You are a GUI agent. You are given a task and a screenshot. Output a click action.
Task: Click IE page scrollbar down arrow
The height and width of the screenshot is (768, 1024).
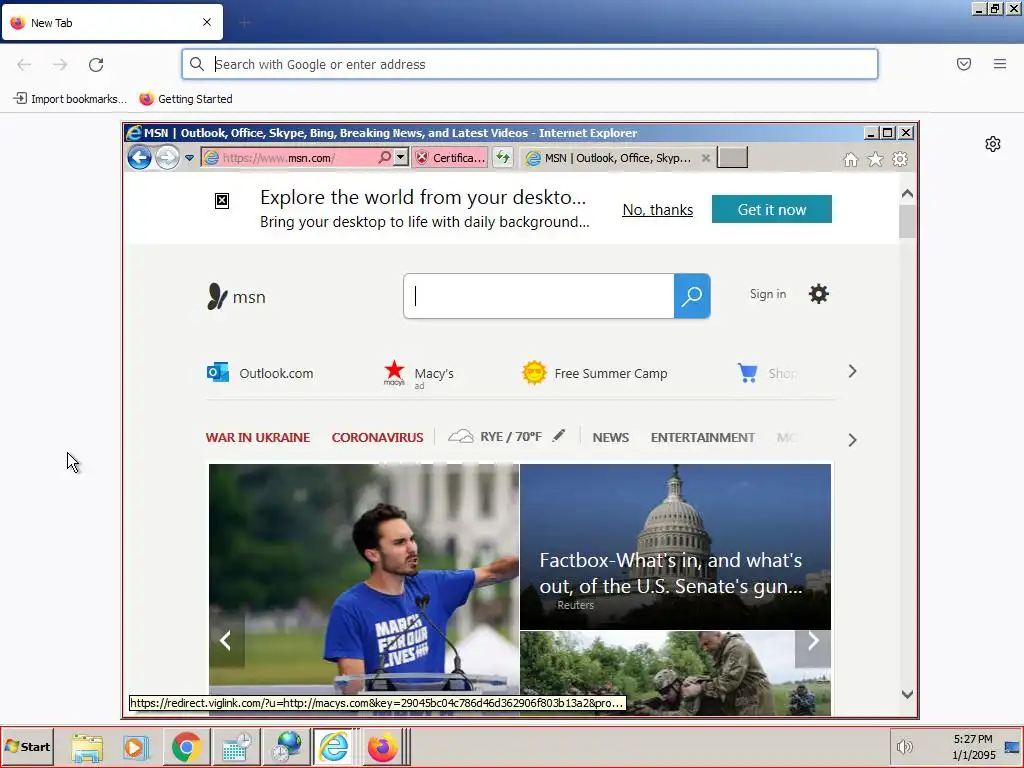pyautogui.click(x=907, y=694)
